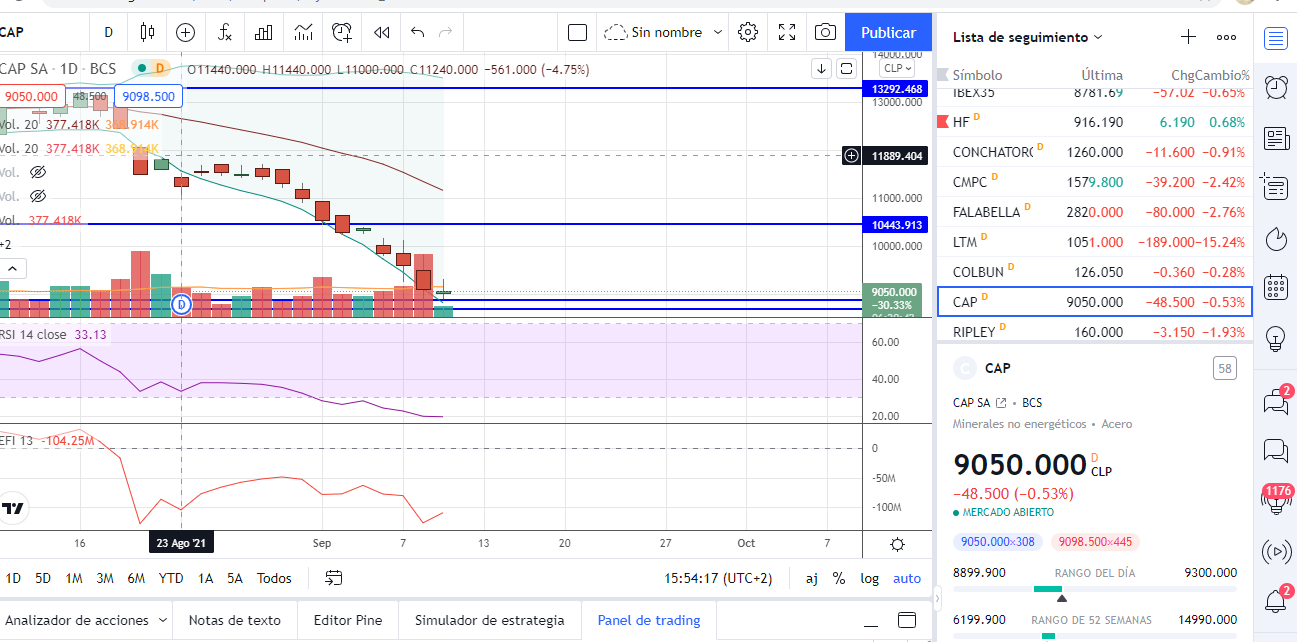Click the 'Rango de 52 semanas' bar
Image resolution: width=1297 pixels, height=642 pixels.
pyautogui.click(x=1094, y=636)
